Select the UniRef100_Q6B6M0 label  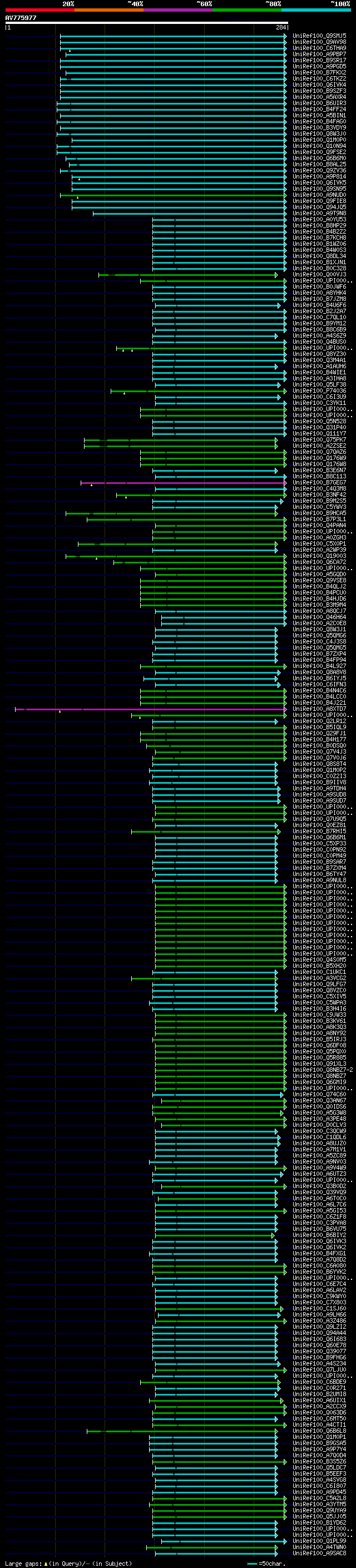tap(319, 159)
